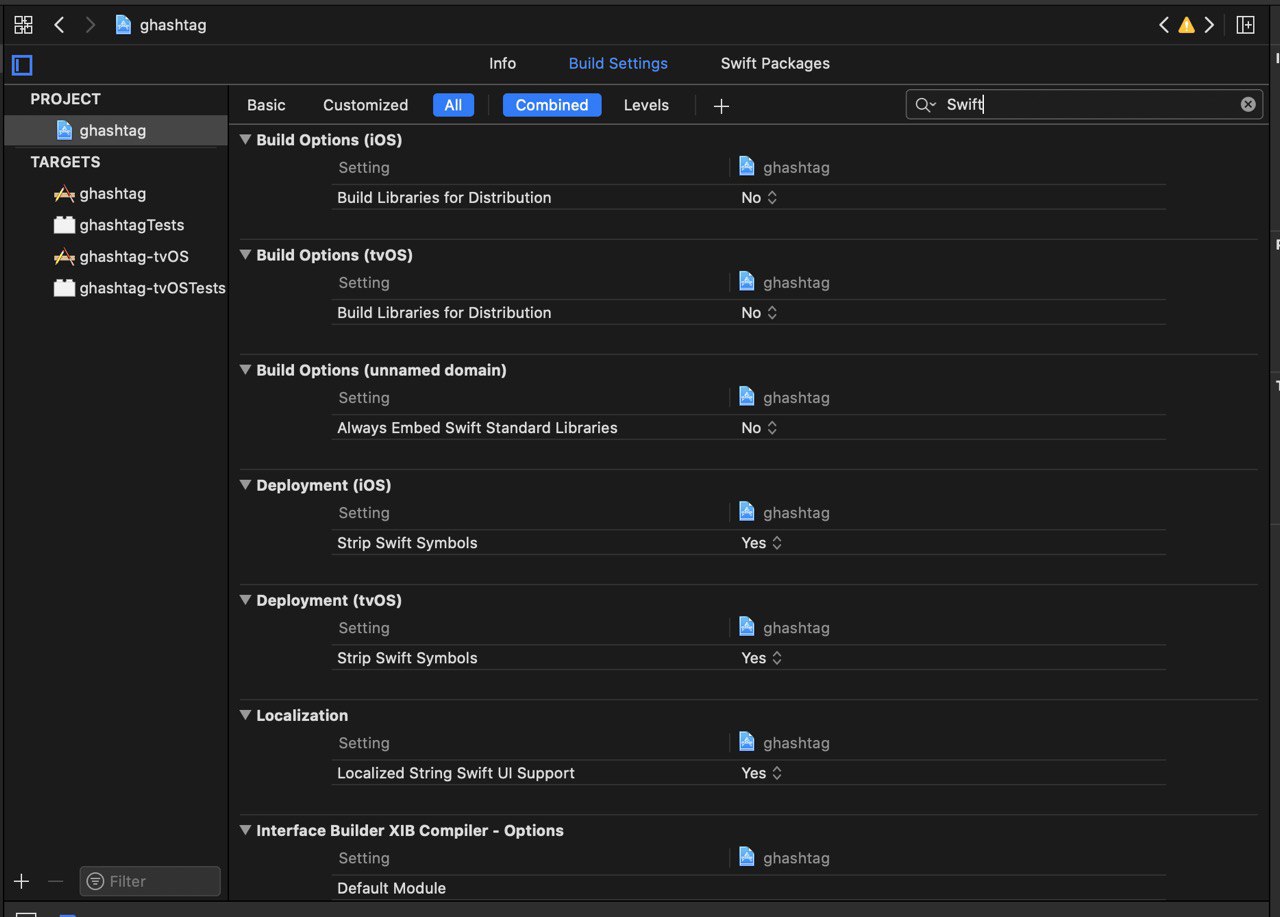Select Localized String Swift UI Support label

pos(456,773)
